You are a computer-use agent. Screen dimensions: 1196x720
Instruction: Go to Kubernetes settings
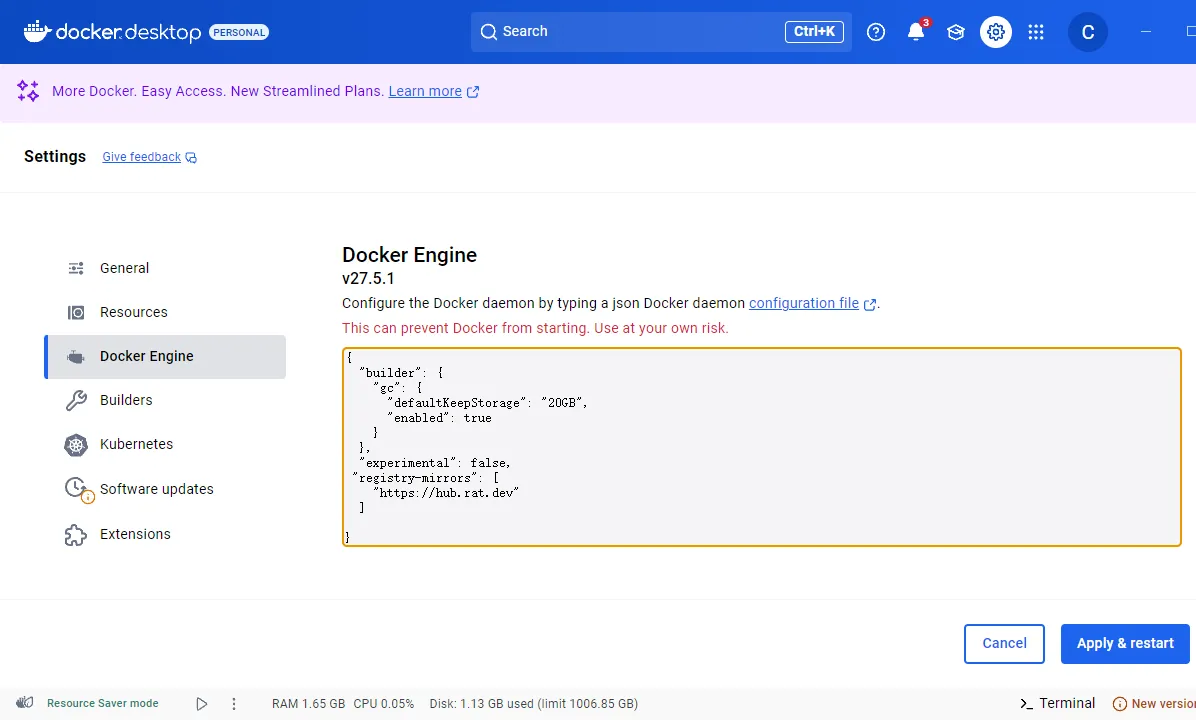pyautogui.click(x=136, y=444)
